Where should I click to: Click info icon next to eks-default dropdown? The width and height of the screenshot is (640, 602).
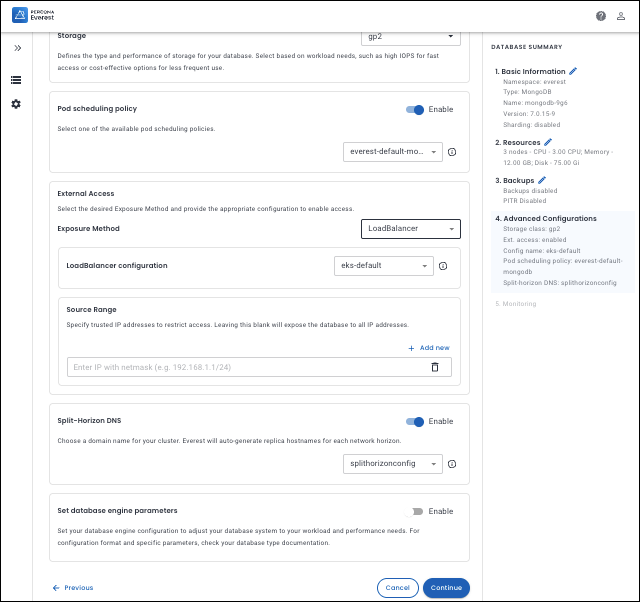point(443,266)
